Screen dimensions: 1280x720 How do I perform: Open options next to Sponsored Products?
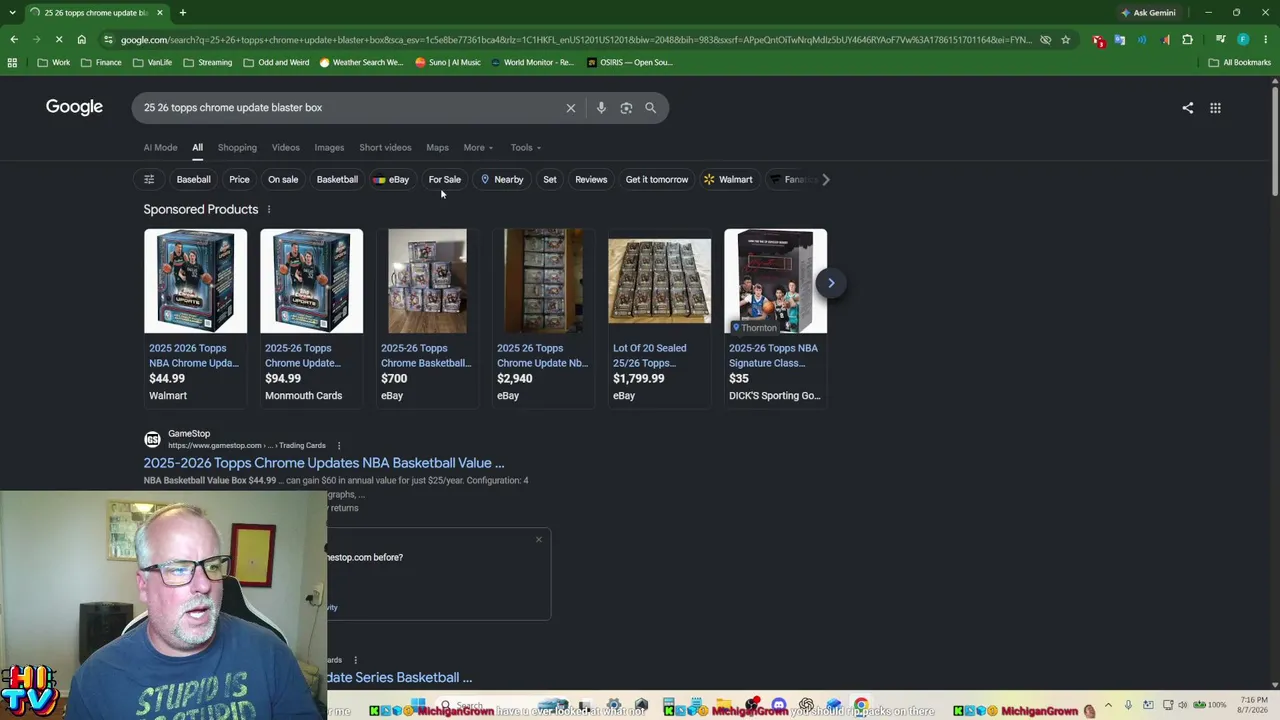[268, 209]
